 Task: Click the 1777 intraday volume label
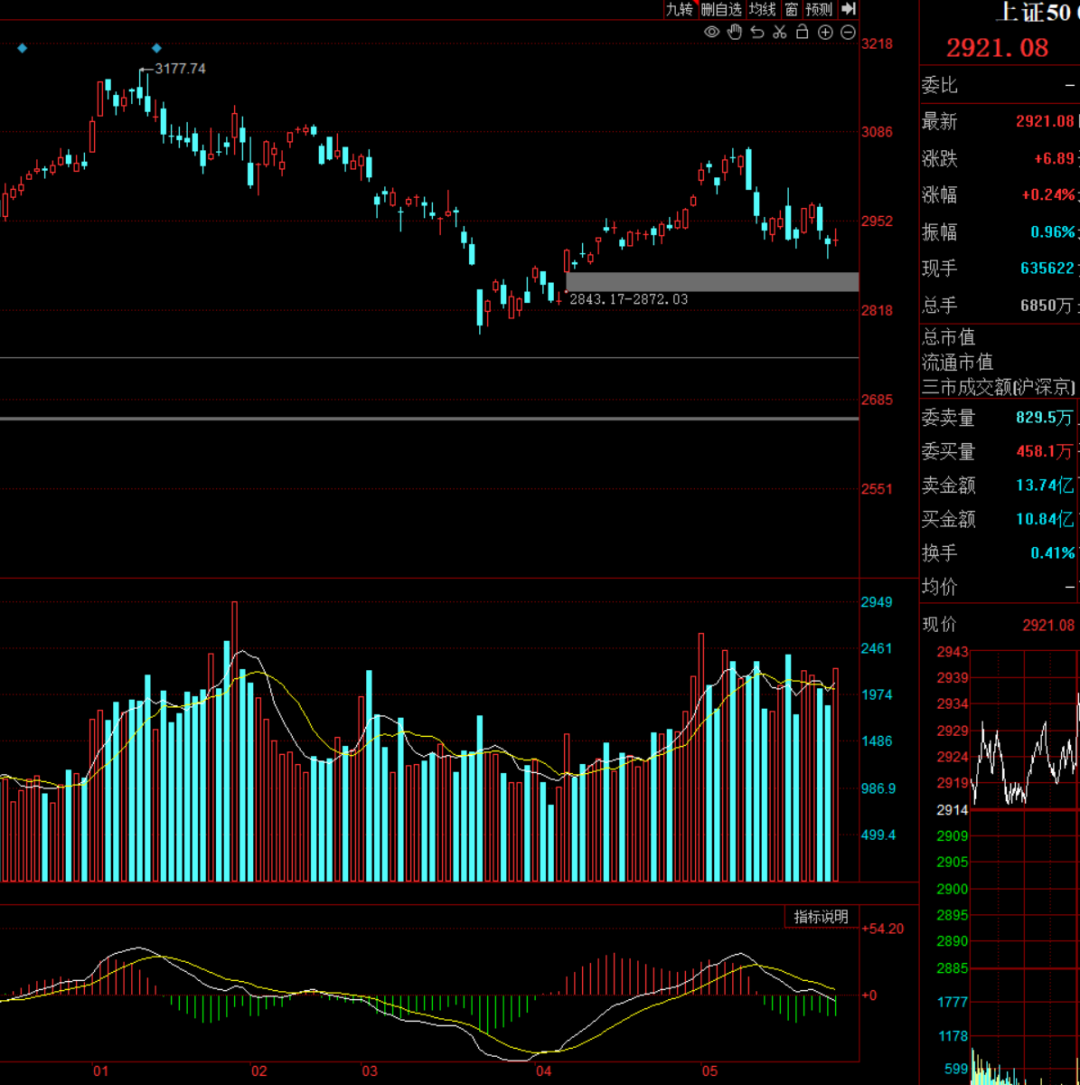click(953, 1002)
